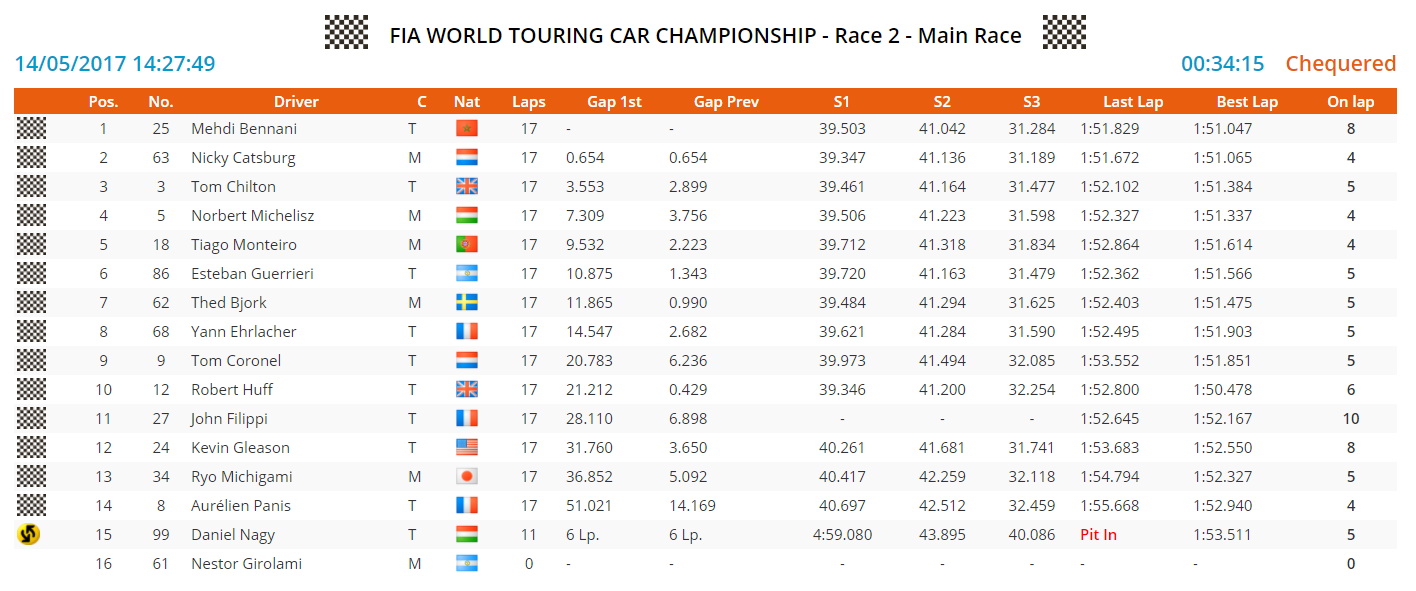The image size is (1416, 591).
Task: Toggle the checkered flag indicator on Esteban Guerrieri's row
Action: tap(31, 273)
